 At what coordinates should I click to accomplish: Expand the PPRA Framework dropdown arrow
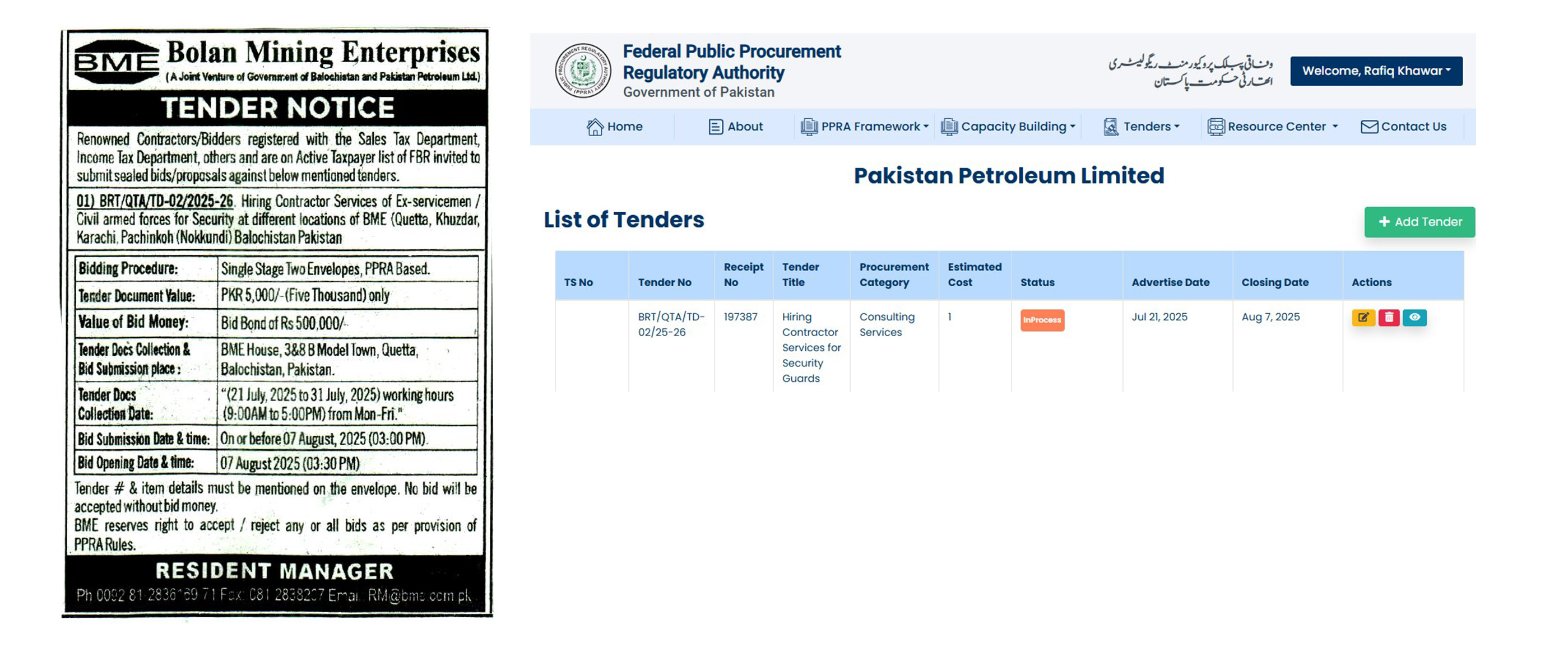(926, 127)
